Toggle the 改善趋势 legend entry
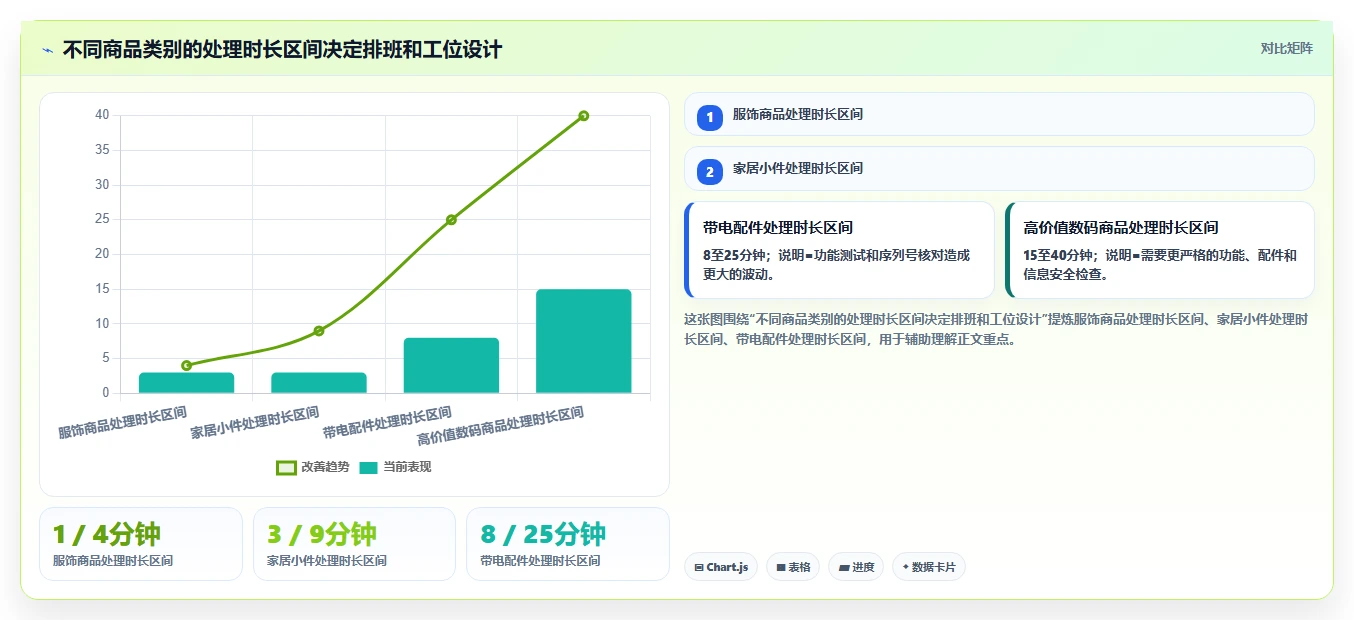This screenshot has width=1354, height=620. click(313, 467)
